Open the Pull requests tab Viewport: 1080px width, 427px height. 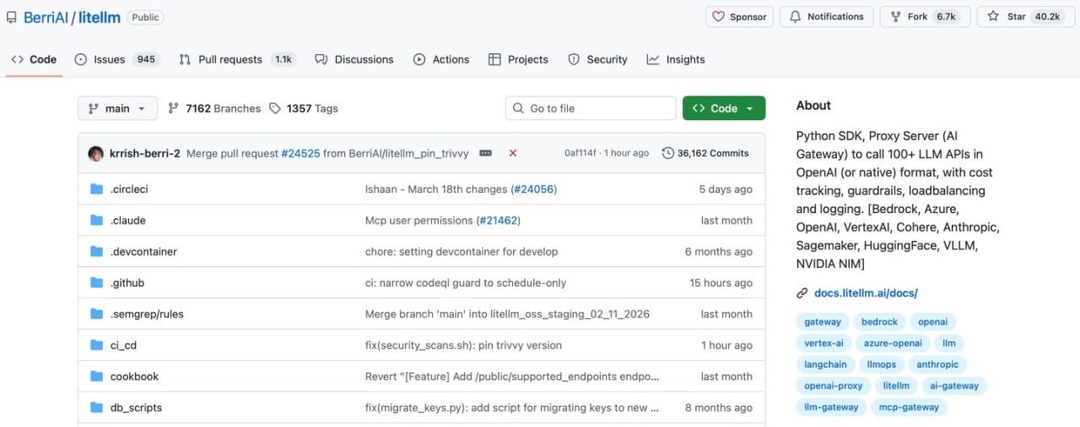238,59
